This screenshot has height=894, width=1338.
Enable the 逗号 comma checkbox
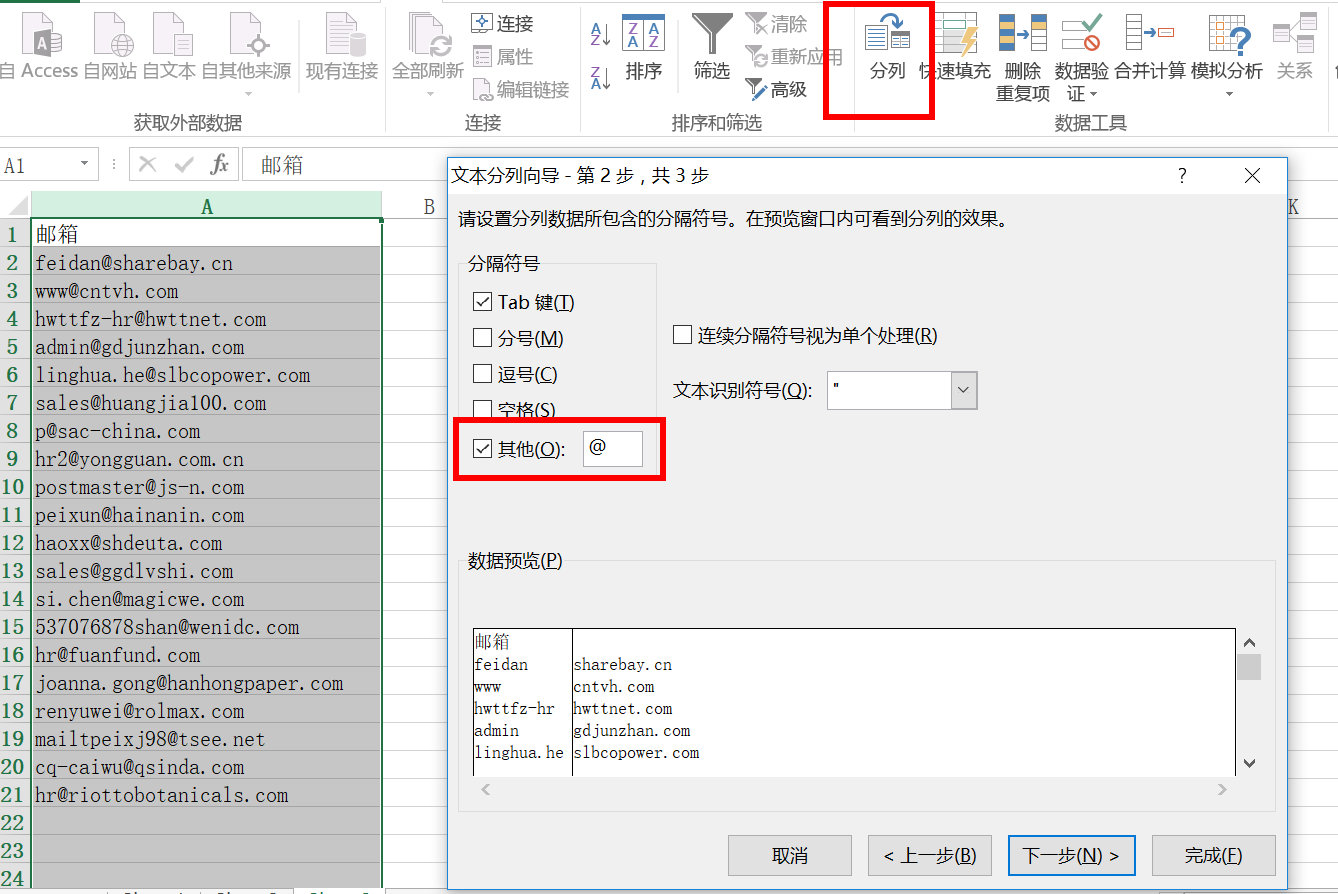pos(482,374)
